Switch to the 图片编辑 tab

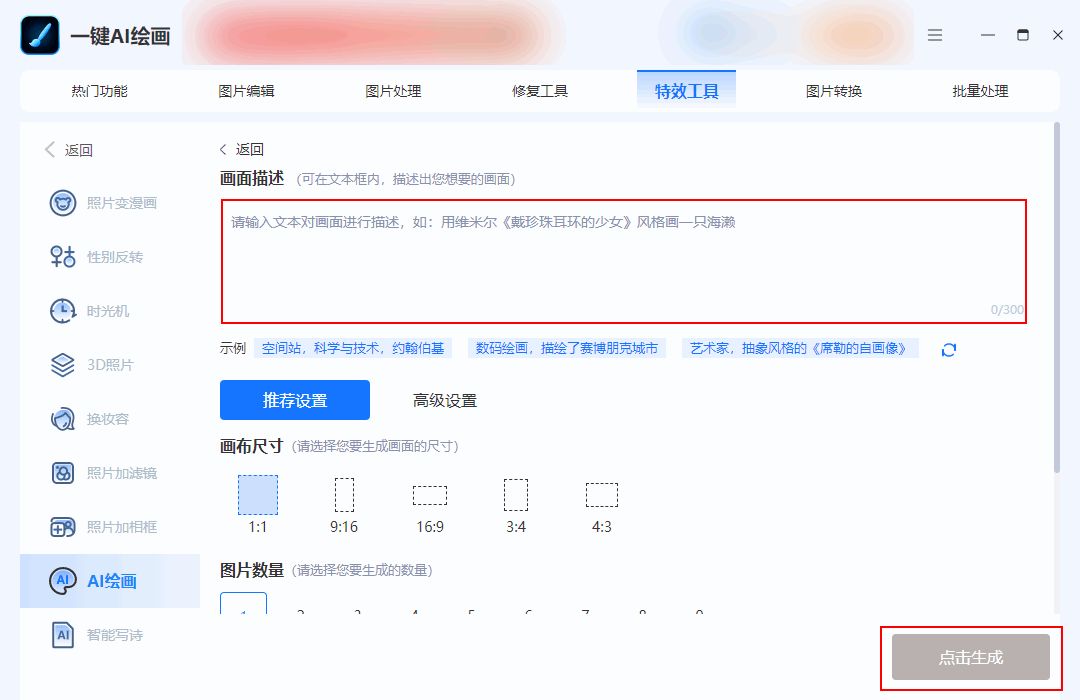coord(246,91)
